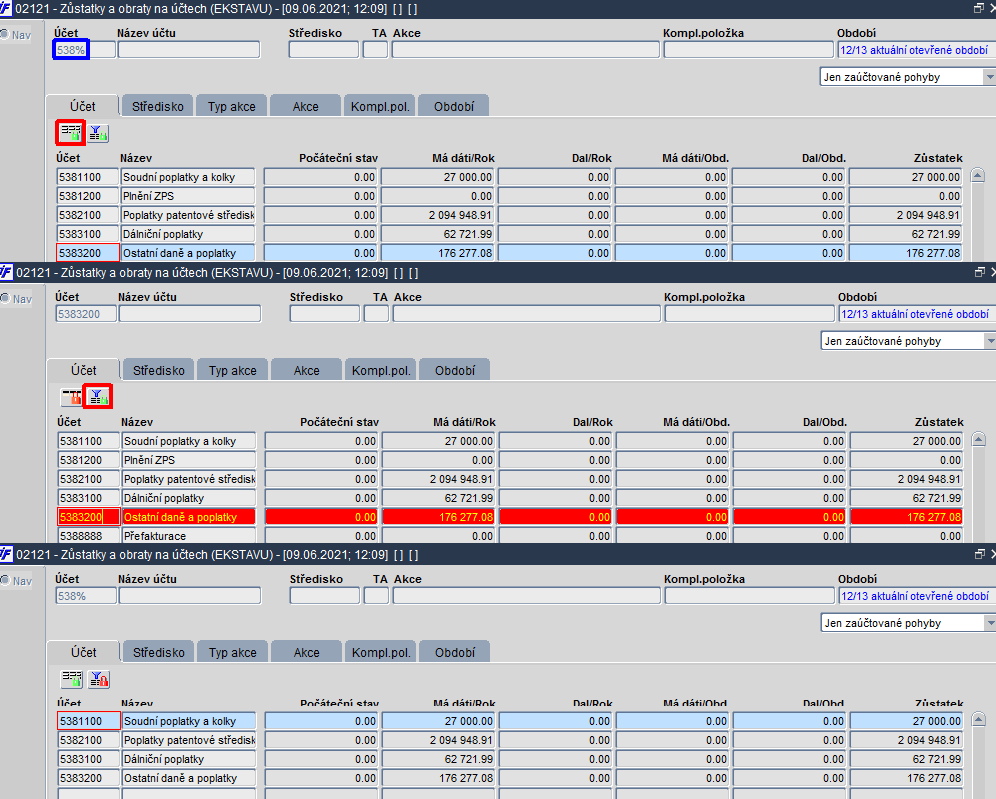996x799 pixels.
Task: Click Zůstatek 2 094 948.91 in top window
Action: click(x=905, y=215)
